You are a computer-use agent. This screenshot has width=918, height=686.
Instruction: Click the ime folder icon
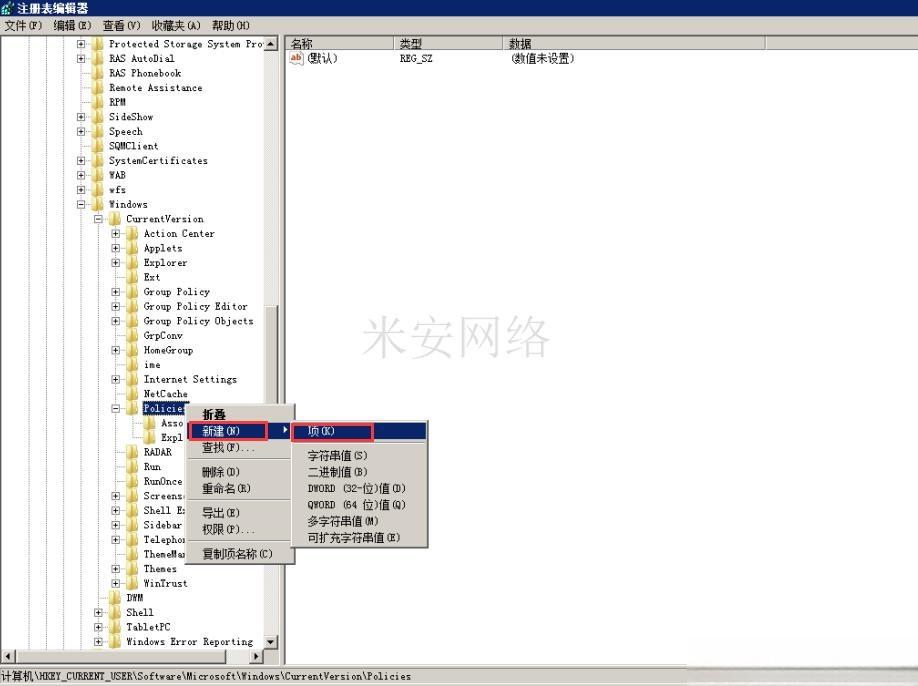tap(133, 365)
